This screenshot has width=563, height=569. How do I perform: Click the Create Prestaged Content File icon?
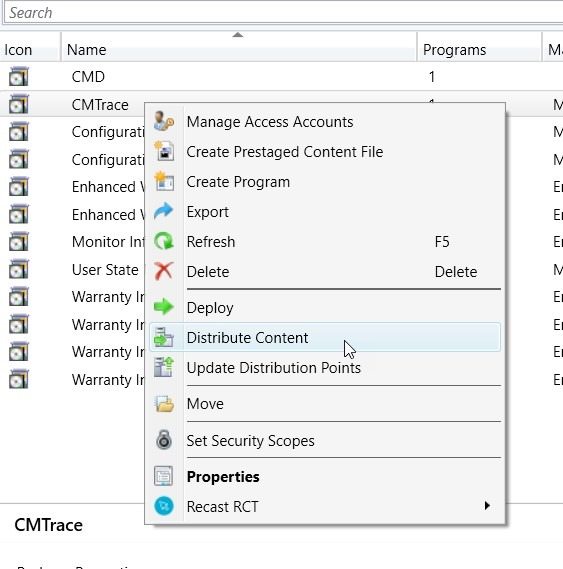coord(164,151)
